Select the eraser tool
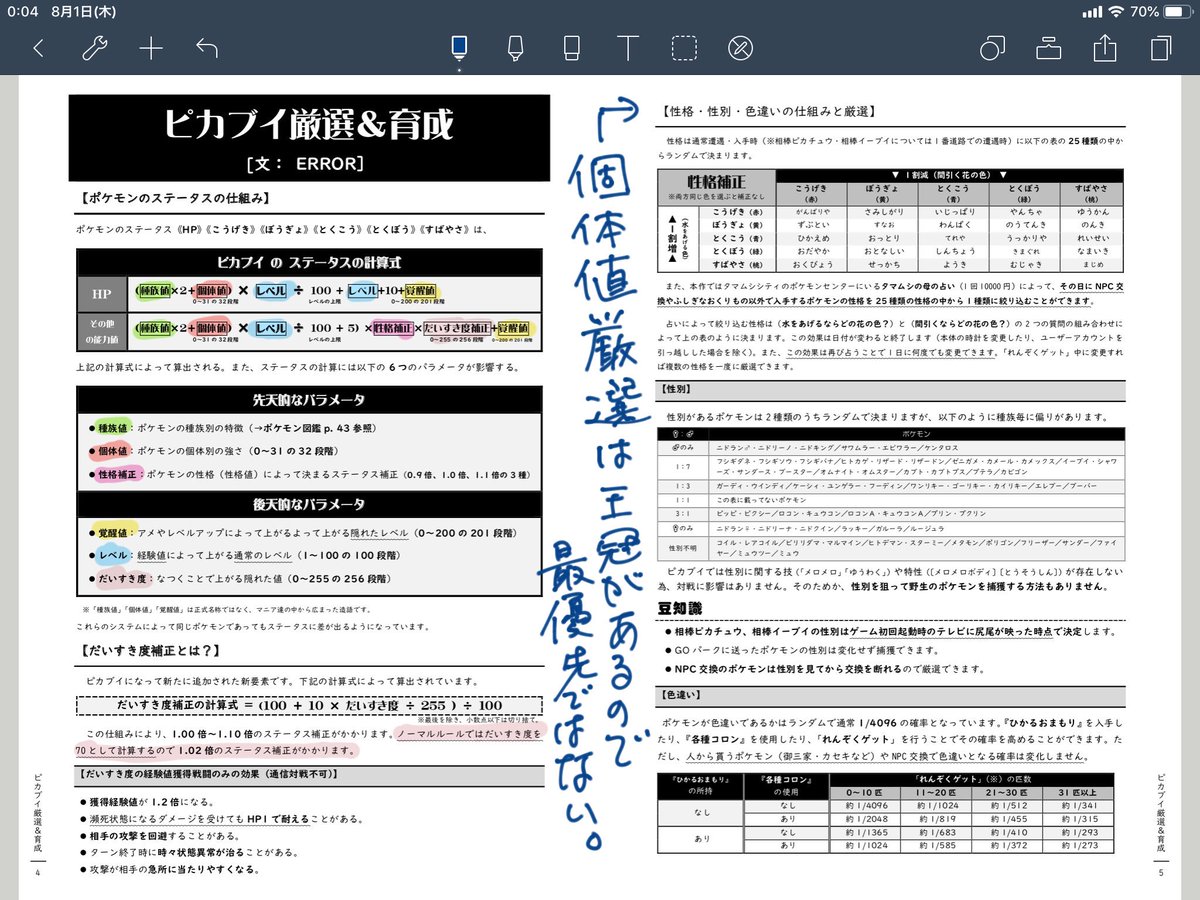Image resolution: width=1200 pixels, height=900 pixels. pos(572,46)
